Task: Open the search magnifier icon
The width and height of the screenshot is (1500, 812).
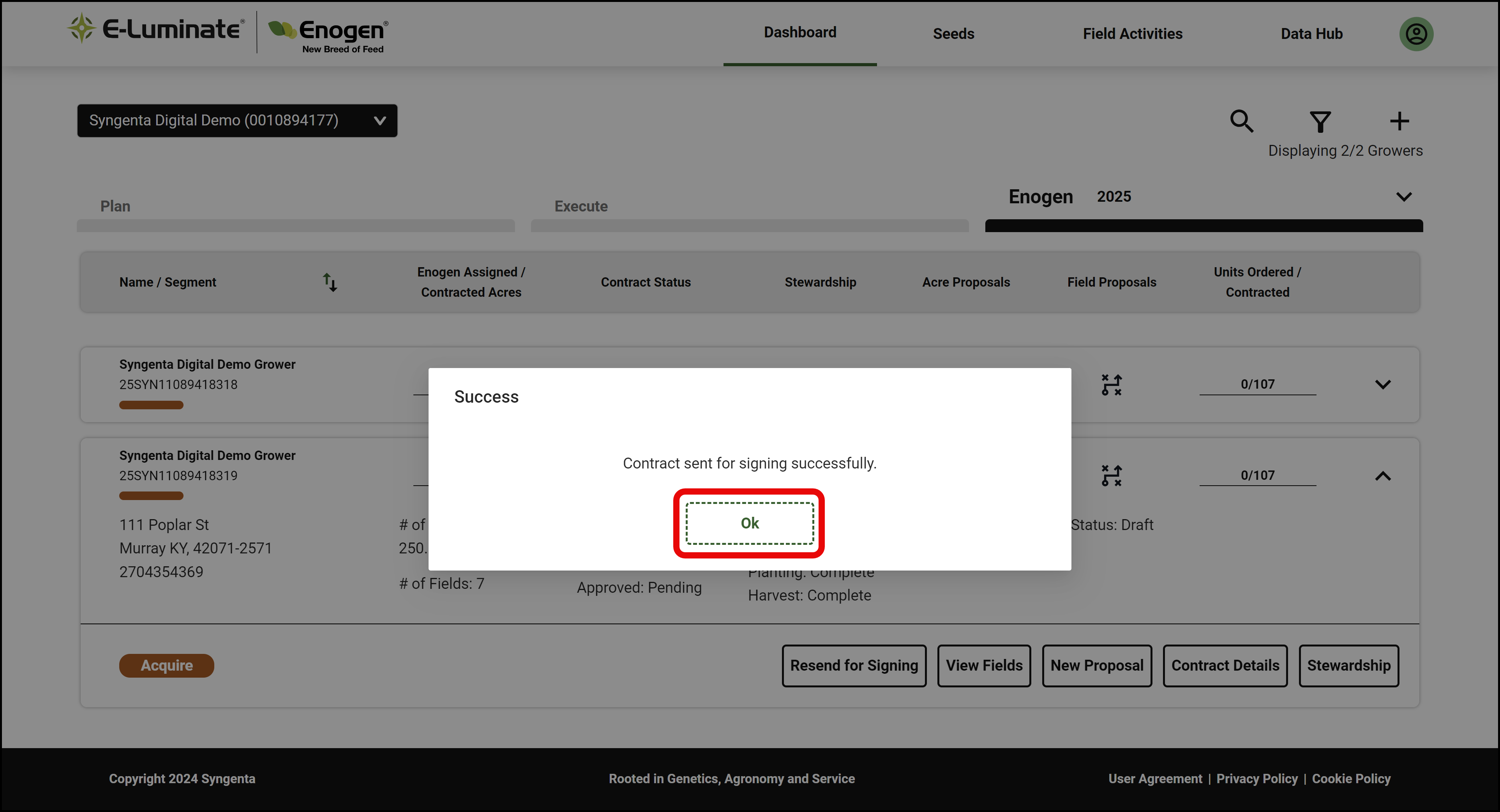Action: point(1241,121)
